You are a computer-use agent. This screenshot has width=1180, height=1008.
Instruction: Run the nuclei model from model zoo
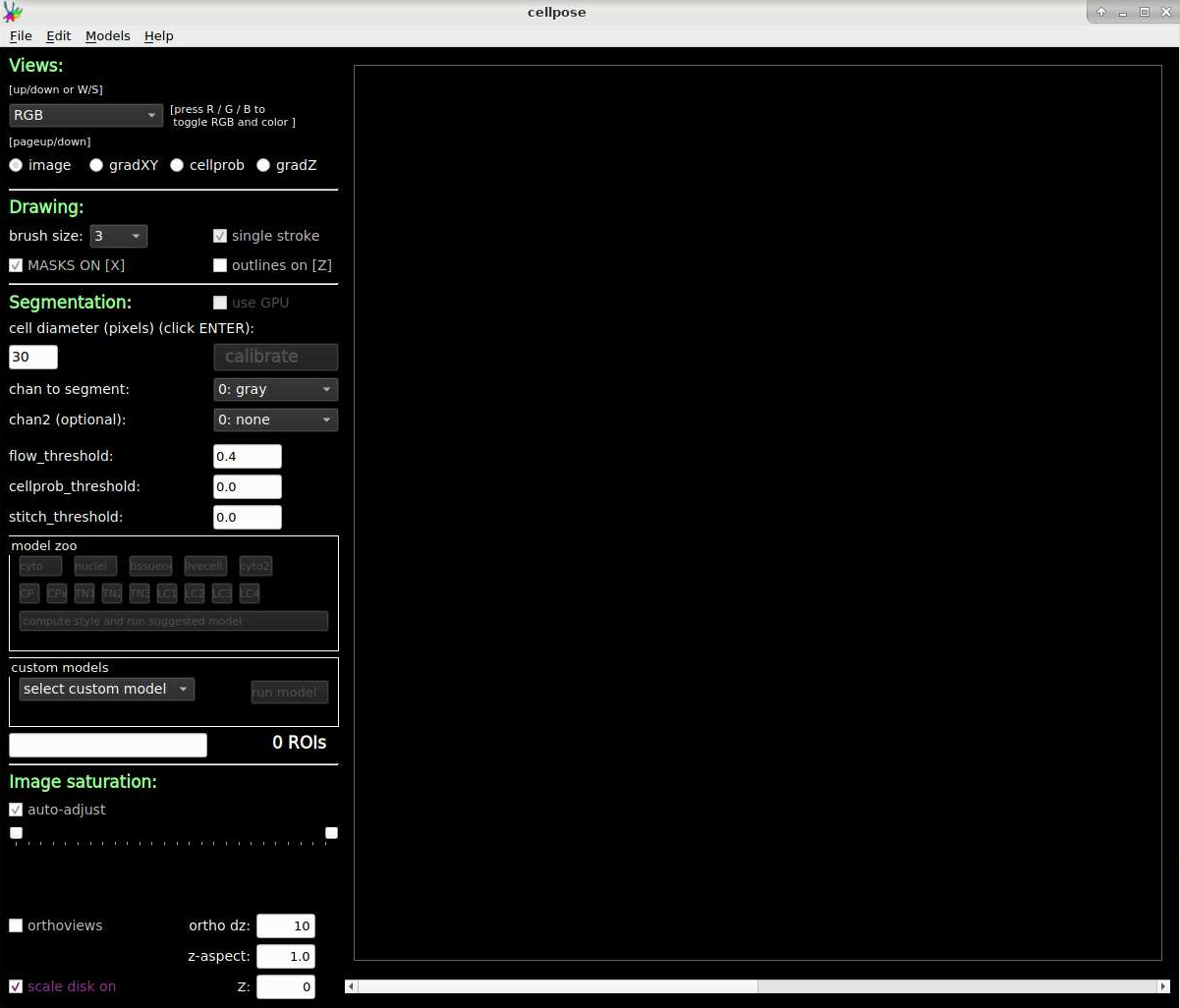tap(94, 565)
